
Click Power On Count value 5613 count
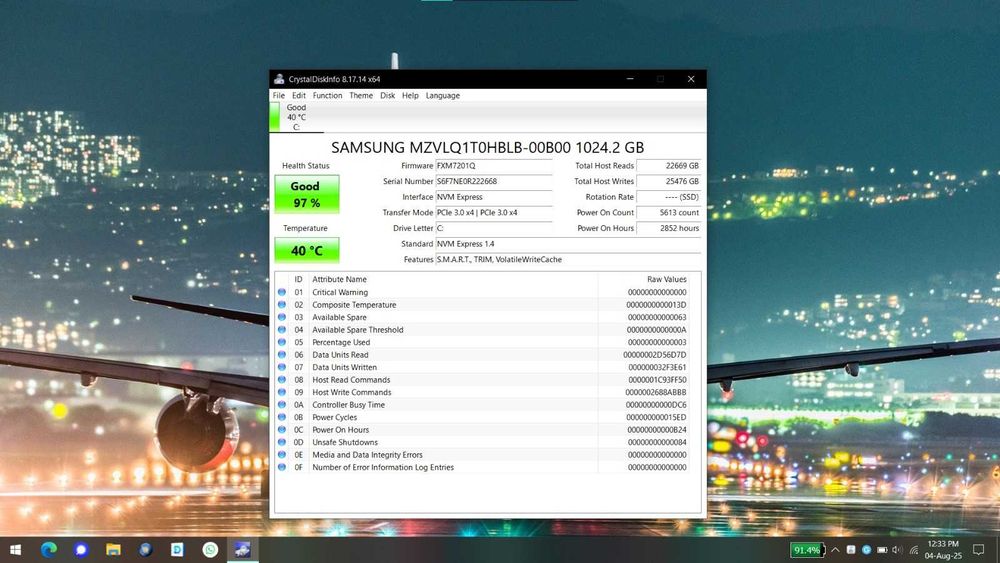(x=668, y=212)
